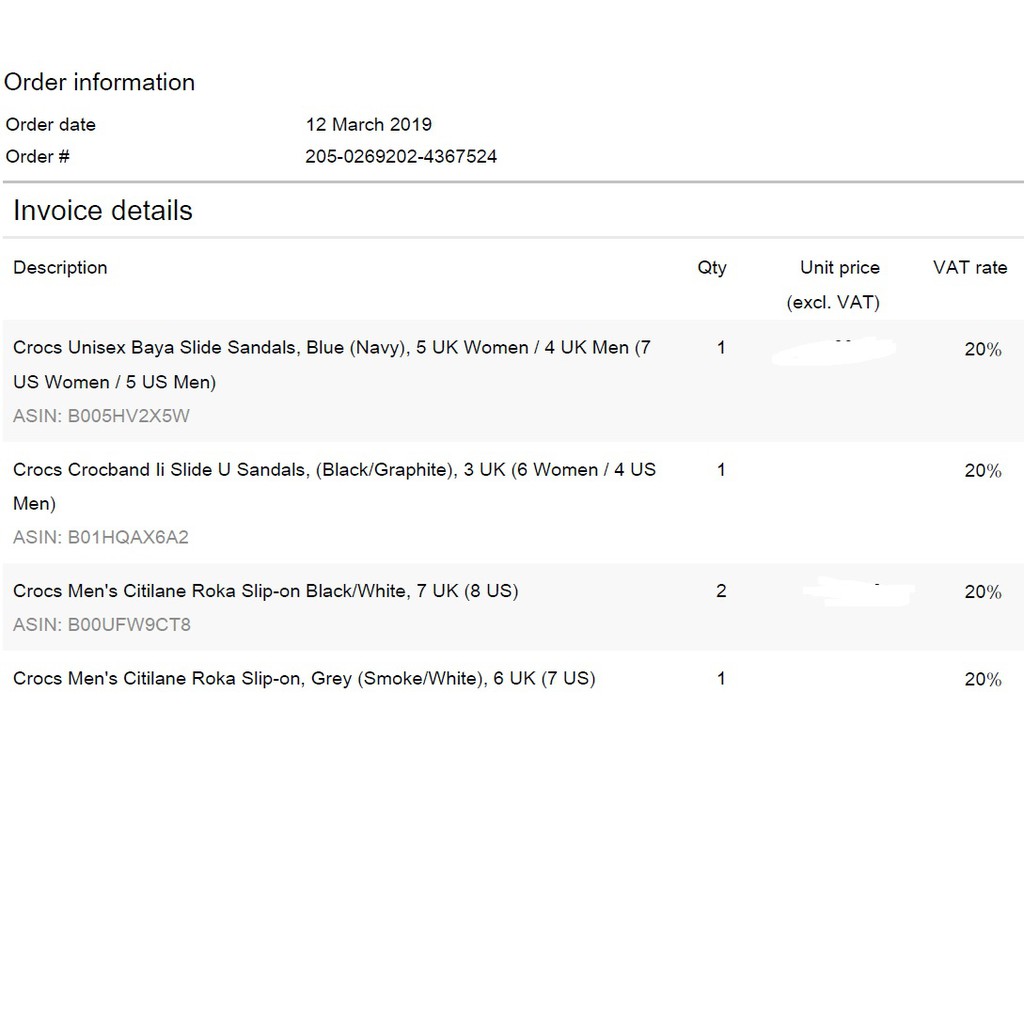Click the 20% VAT rate for Grey Roka

982,680
